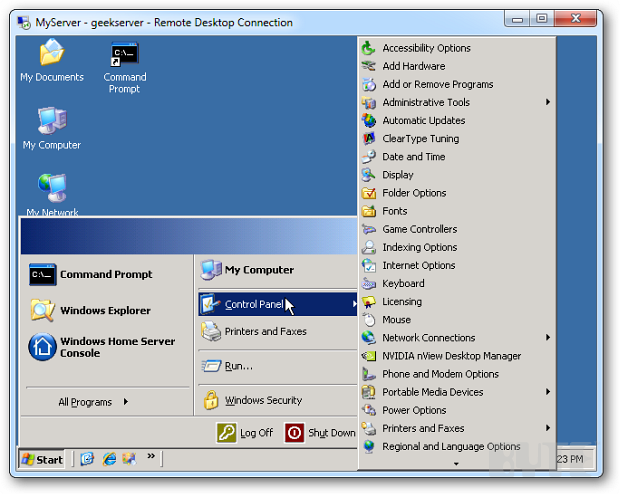
Task: Expand the All Programs arrow
Action: [126, 402]
